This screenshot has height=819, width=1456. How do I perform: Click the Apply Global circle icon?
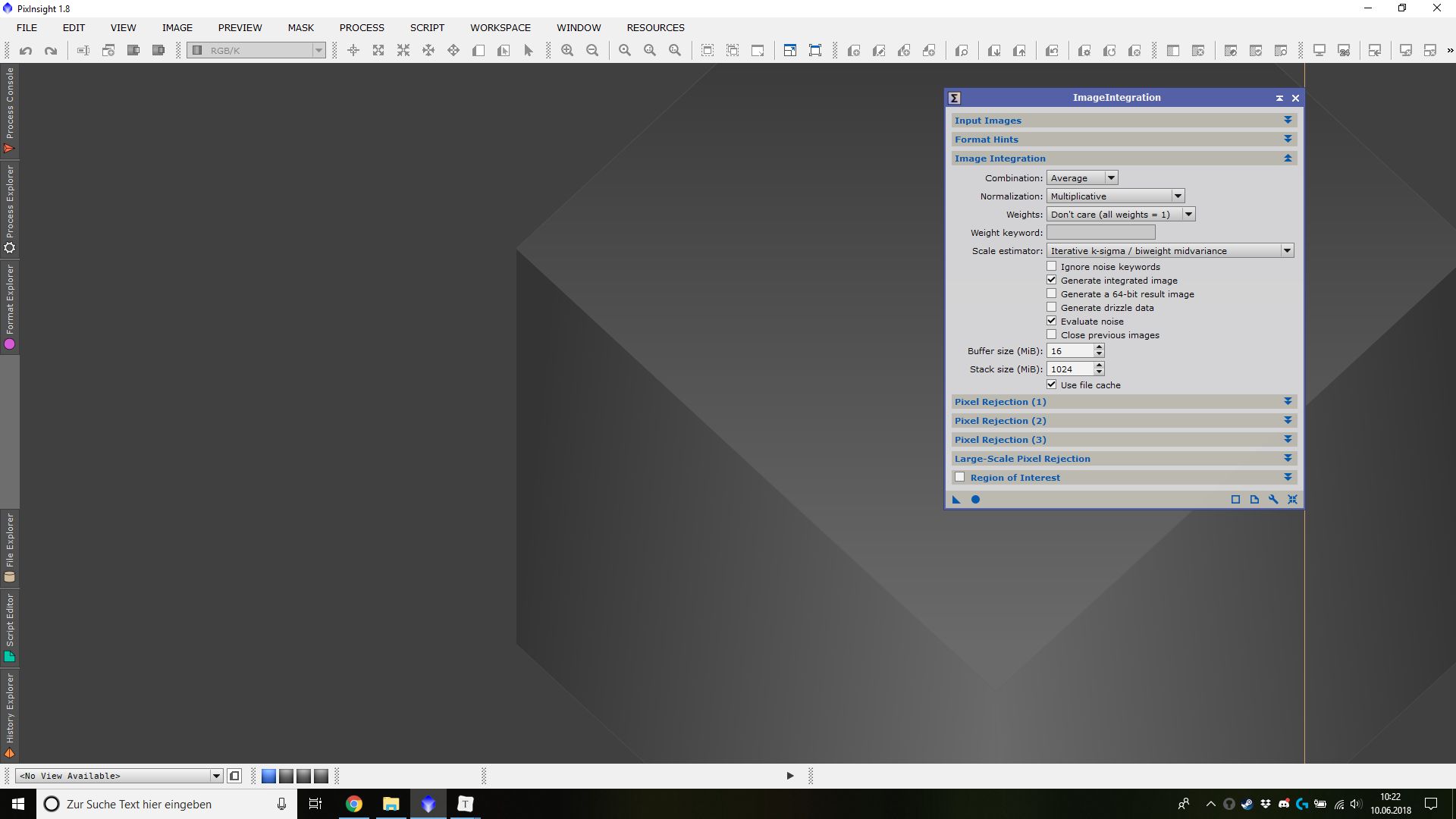976,500
